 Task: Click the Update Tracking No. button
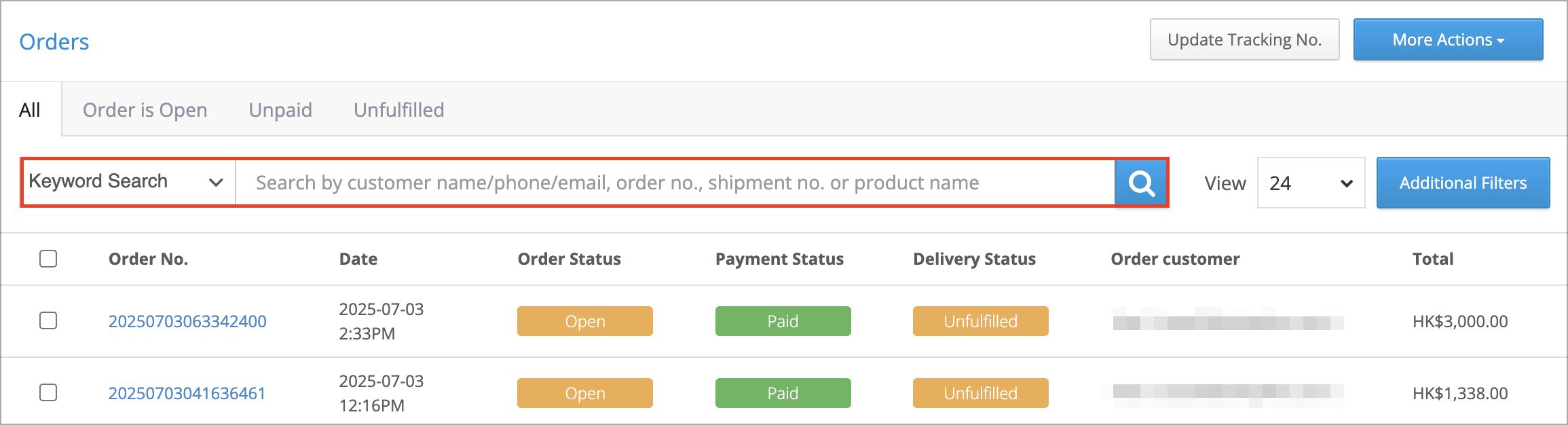1244,39
